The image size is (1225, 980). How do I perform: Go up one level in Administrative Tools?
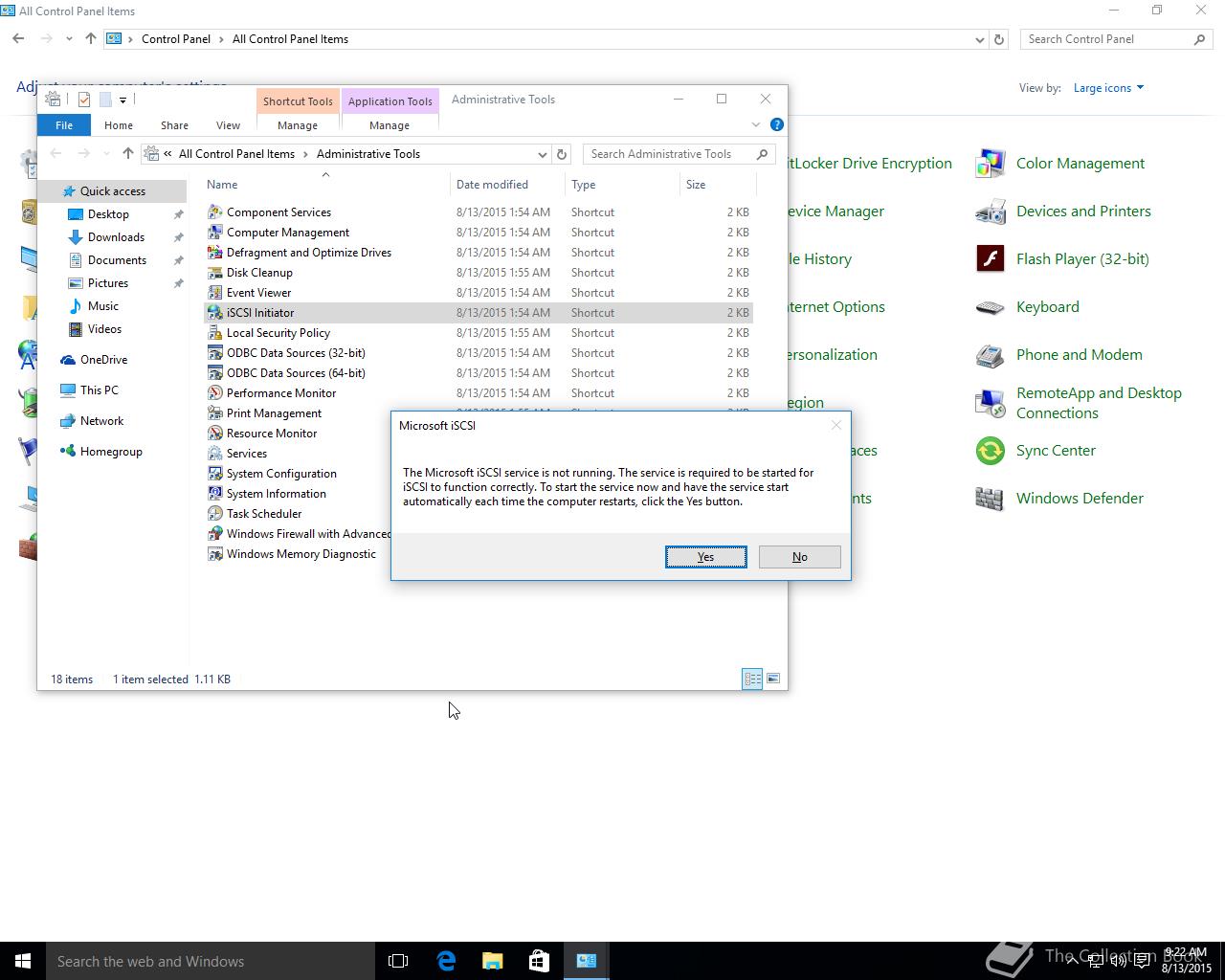click(x=127, y=154)
